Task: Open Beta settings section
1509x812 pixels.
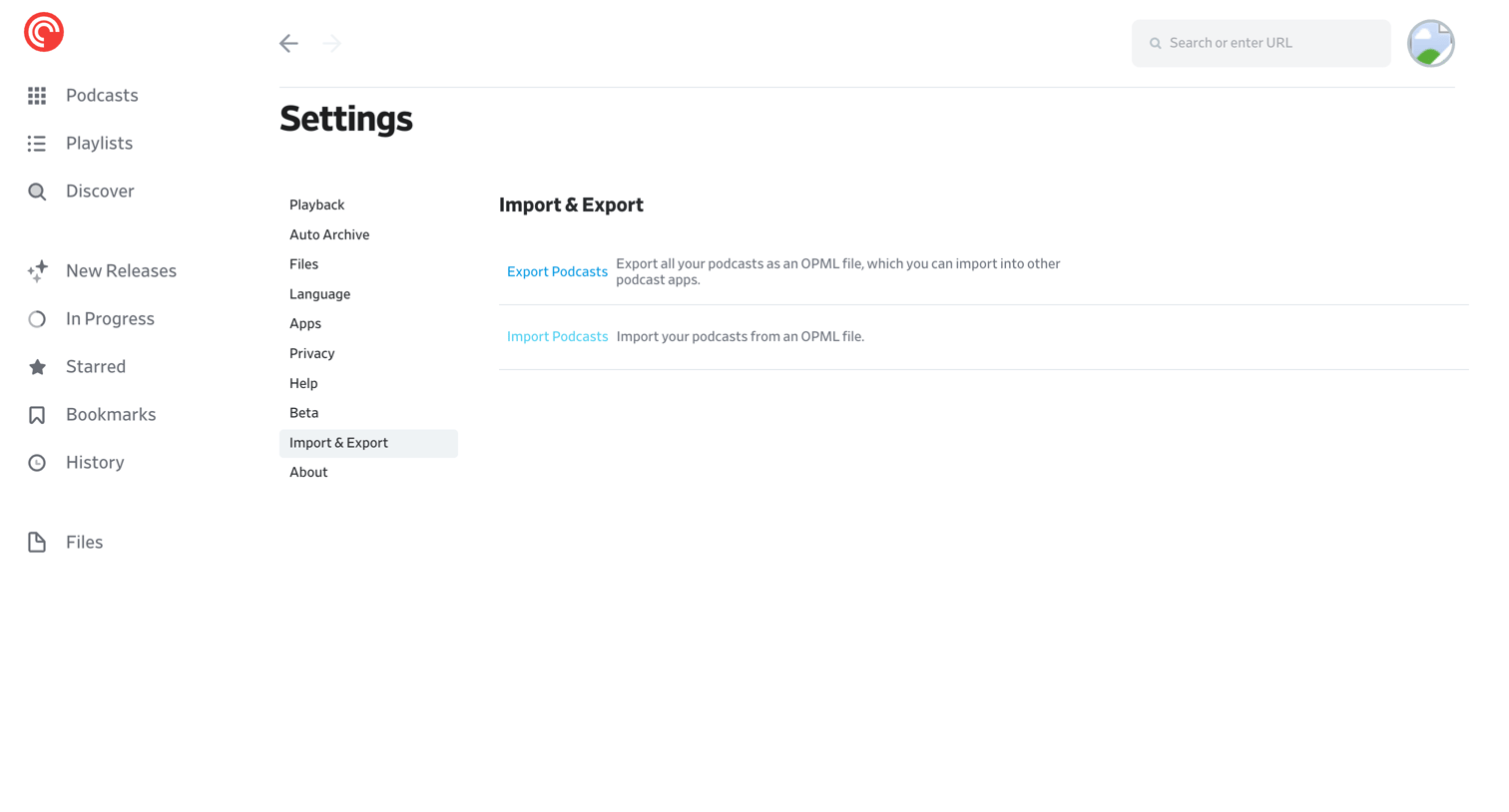Action: click(368, 413)
